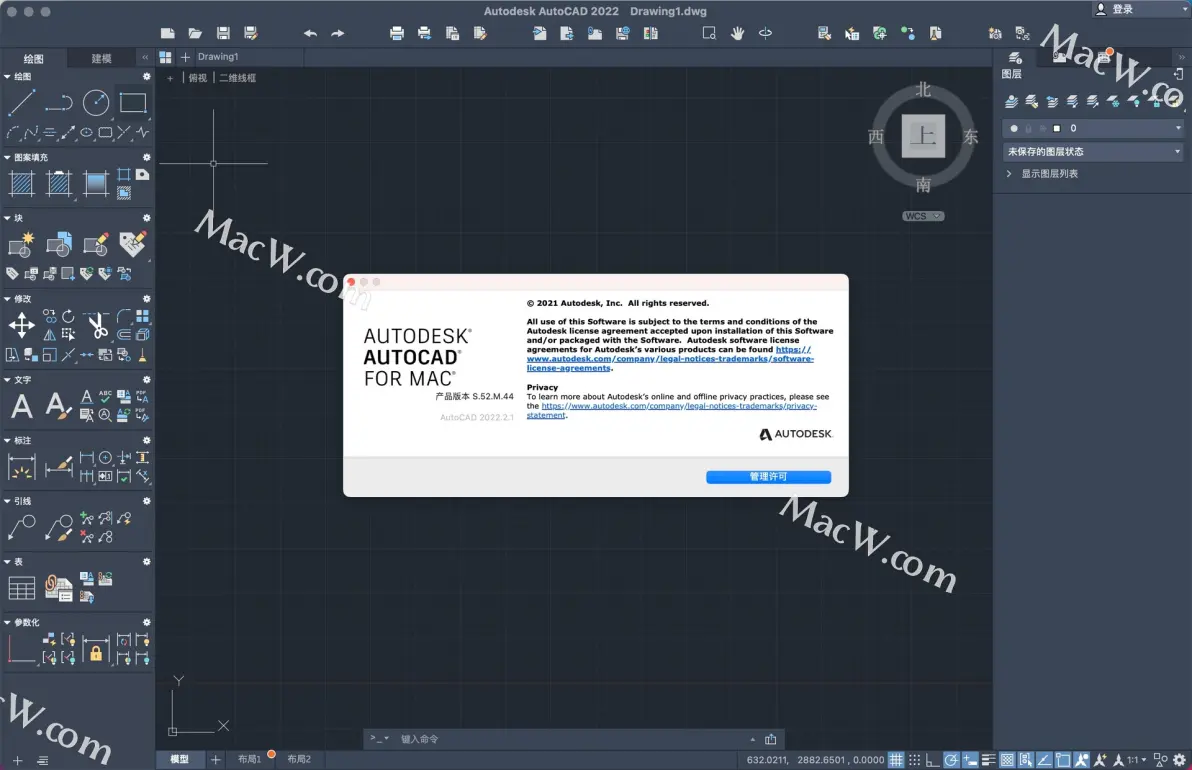Open the 未保存的图层状态 dropdown
The image size is (1192, 770).
click(x=1093, y=151)
